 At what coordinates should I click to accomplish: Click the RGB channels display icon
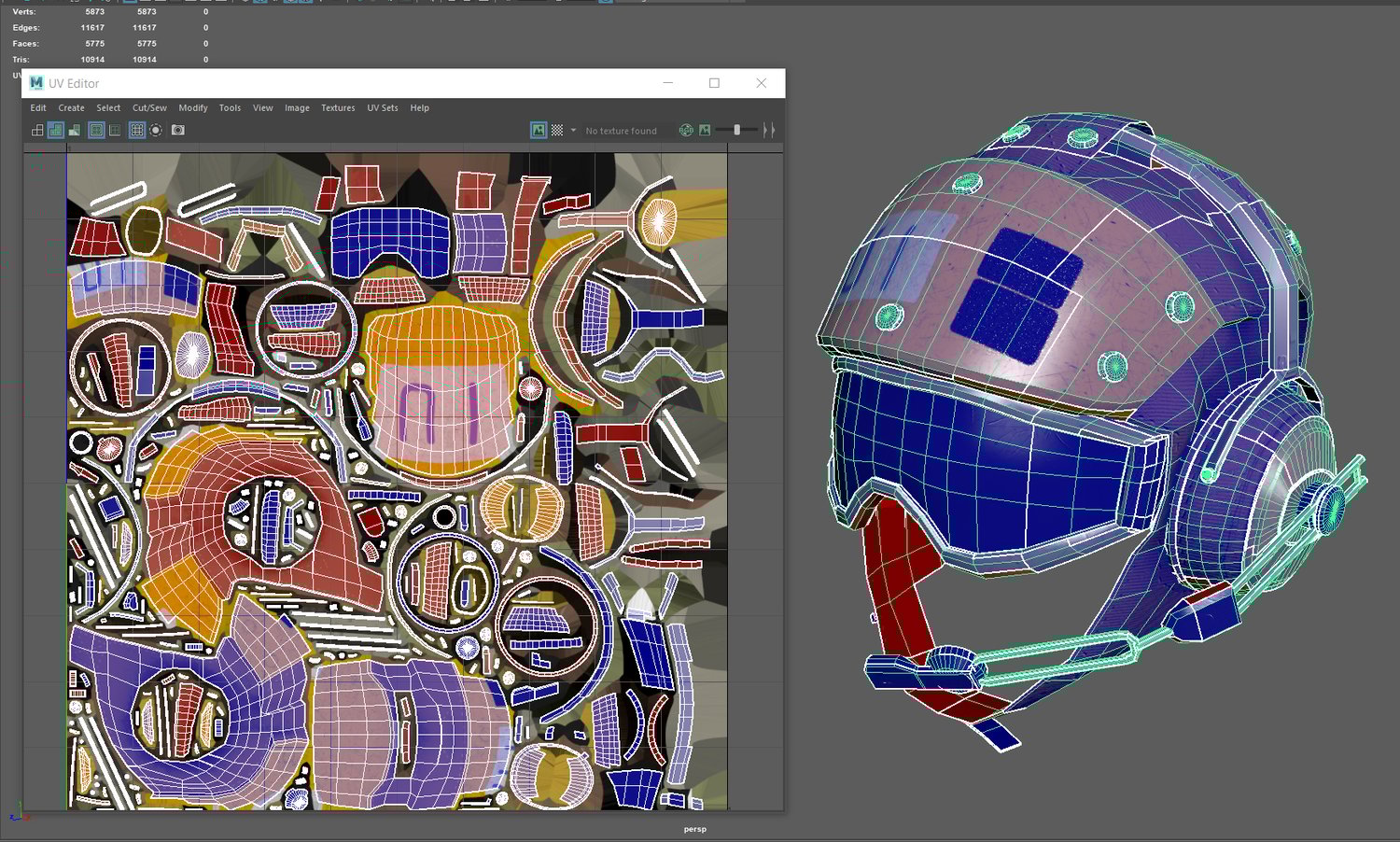(686, 131)
